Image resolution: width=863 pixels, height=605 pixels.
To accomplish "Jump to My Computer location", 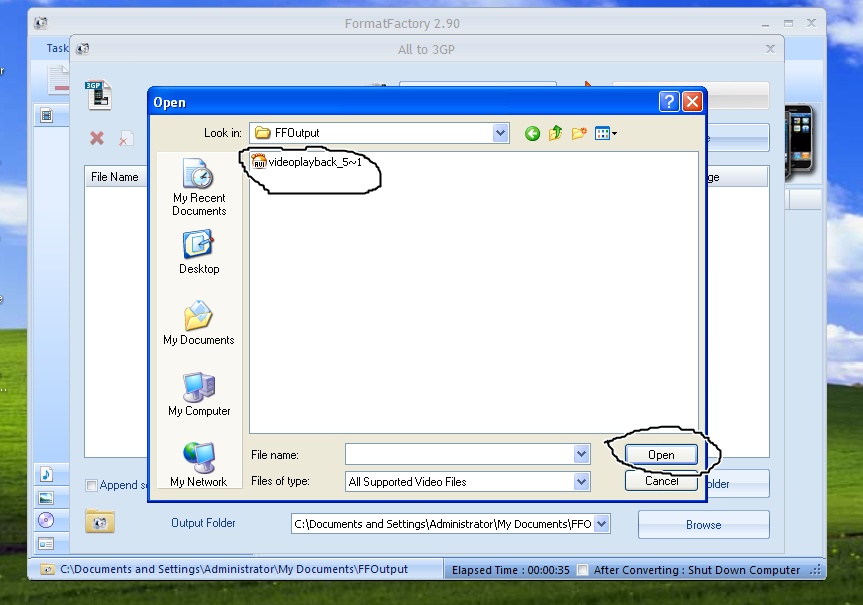I will [199, 395].
